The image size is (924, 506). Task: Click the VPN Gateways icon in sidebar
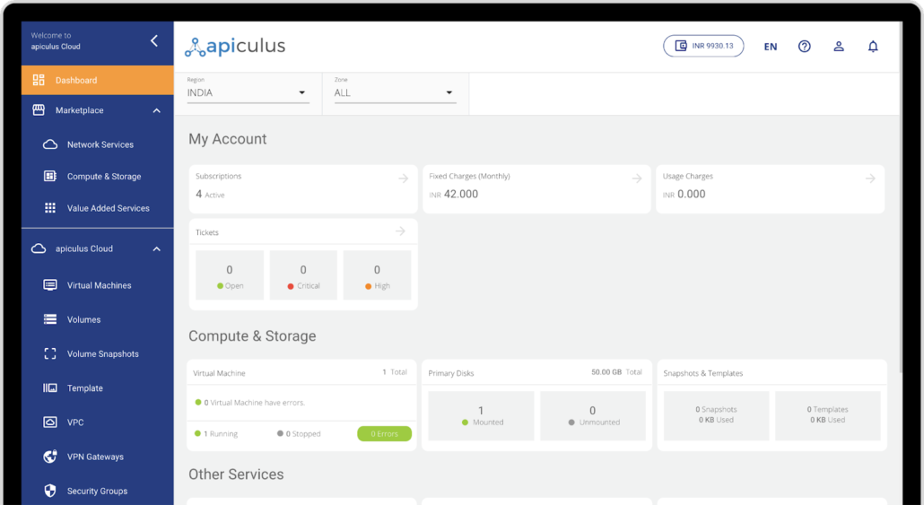point(50,457)
